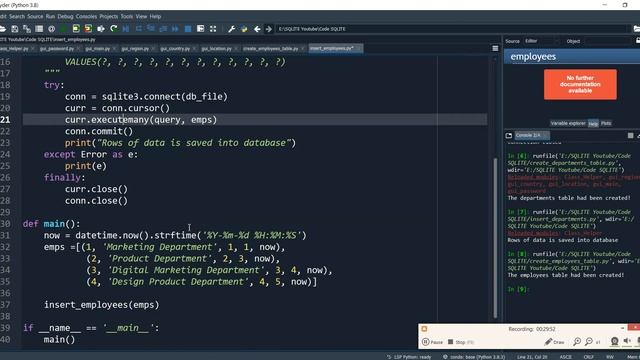Run selection or current line icon
The image size is (640, 360).
(x=101, y=29)
